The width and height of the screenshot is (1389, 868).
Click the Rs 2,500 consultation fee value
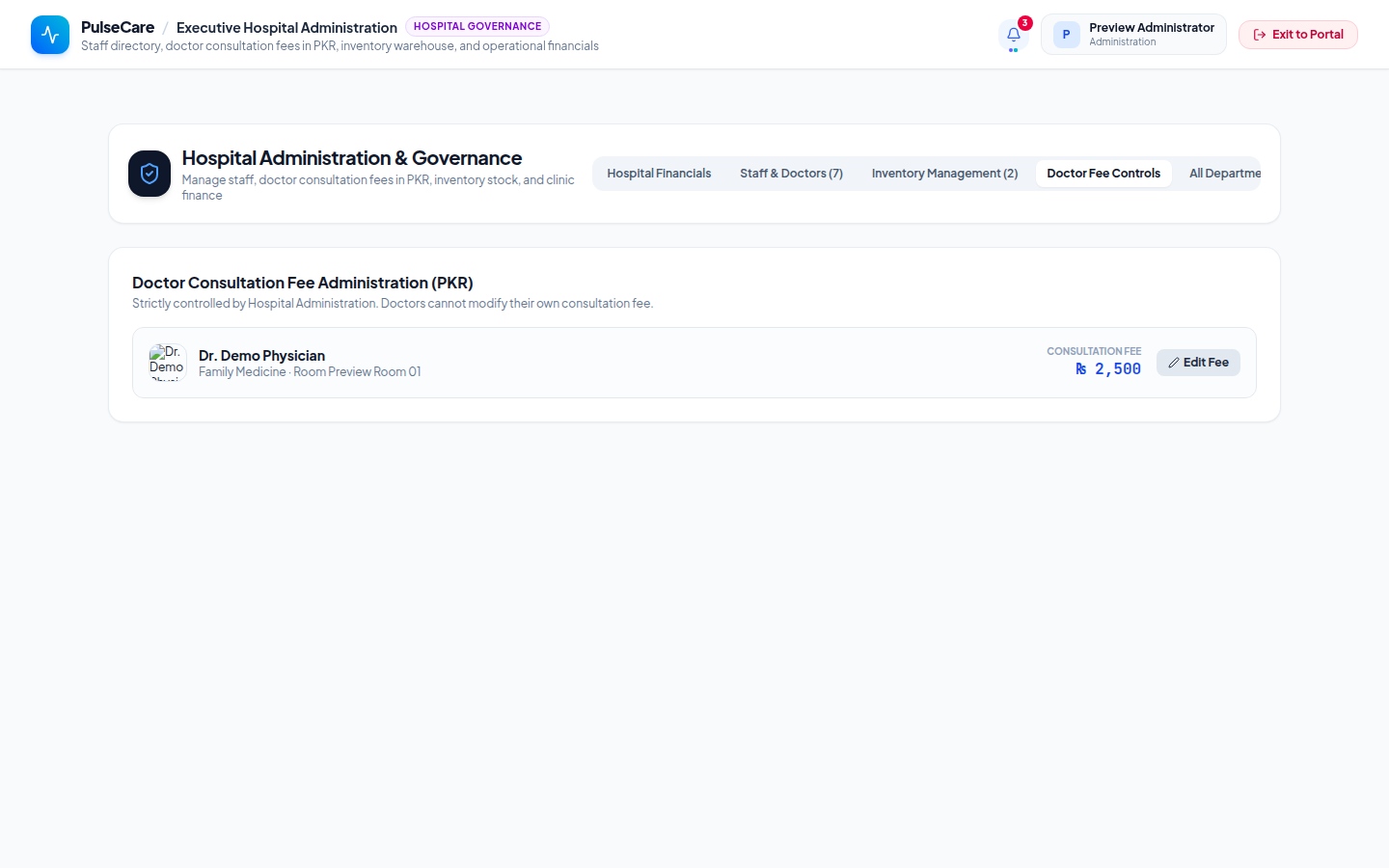tap(1108, 369)
